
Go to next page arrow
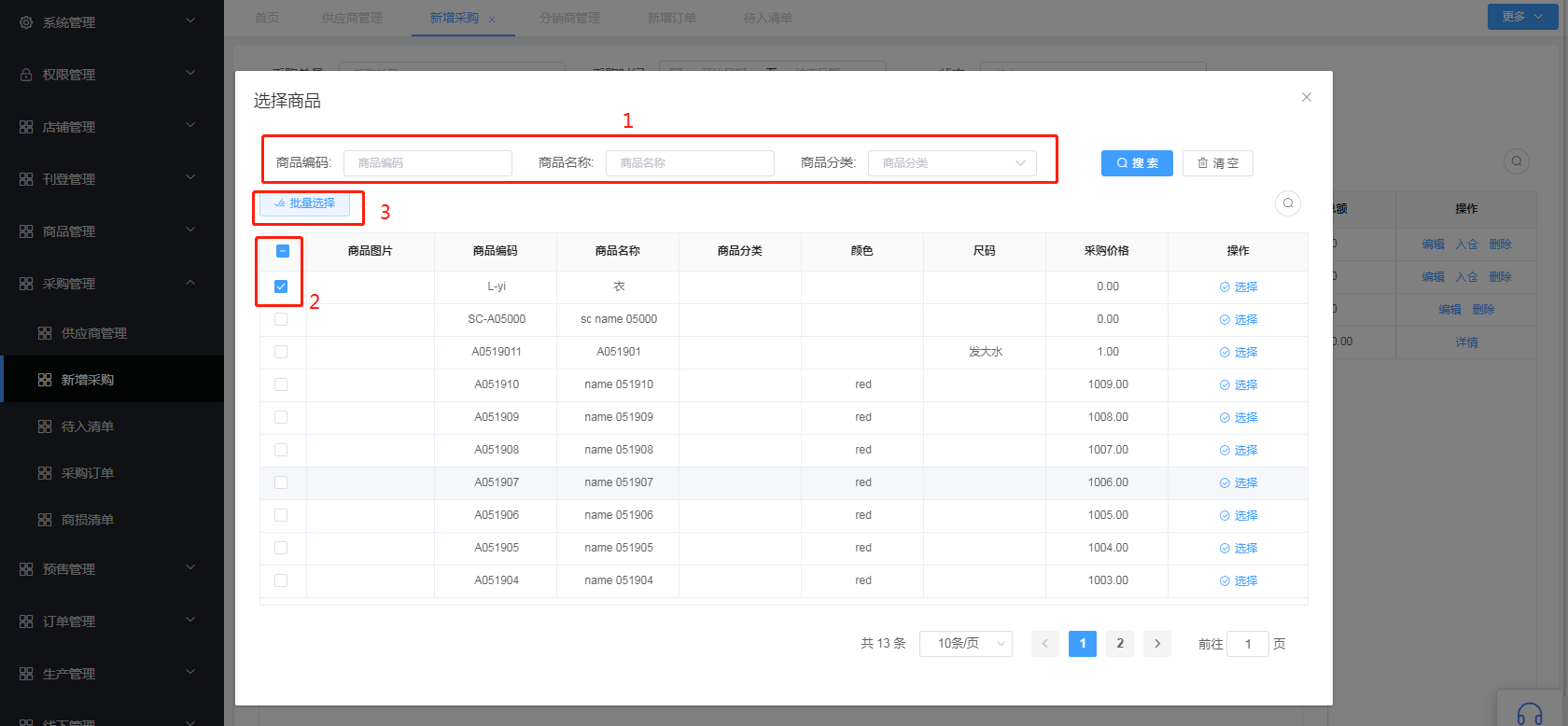[x=1157, y=644]
